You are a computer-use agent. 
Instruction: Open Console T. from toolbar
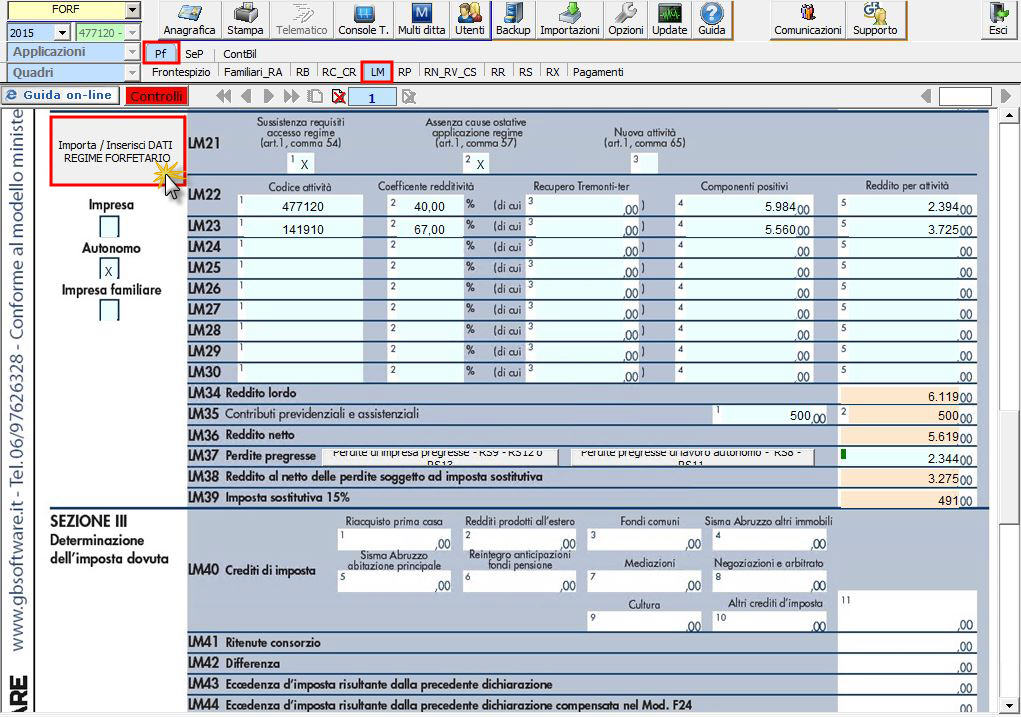click(363, 20)
